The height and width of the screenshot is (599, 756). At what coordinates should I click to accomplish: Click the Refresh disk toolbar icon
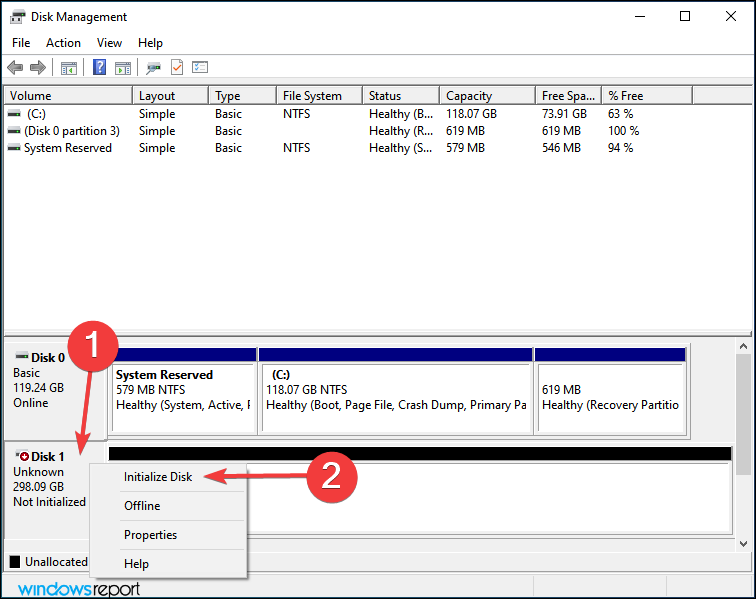click(x=153, y=67)
